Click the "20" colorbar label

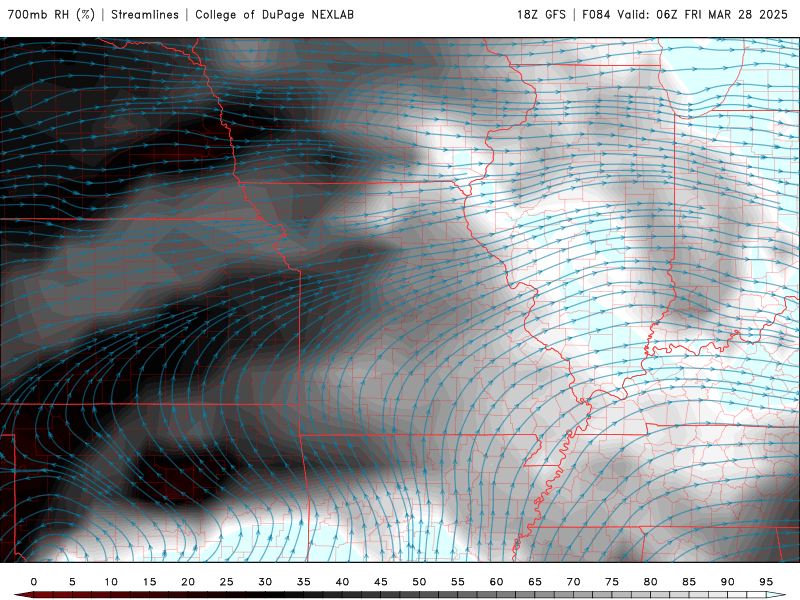click(188, 582)
